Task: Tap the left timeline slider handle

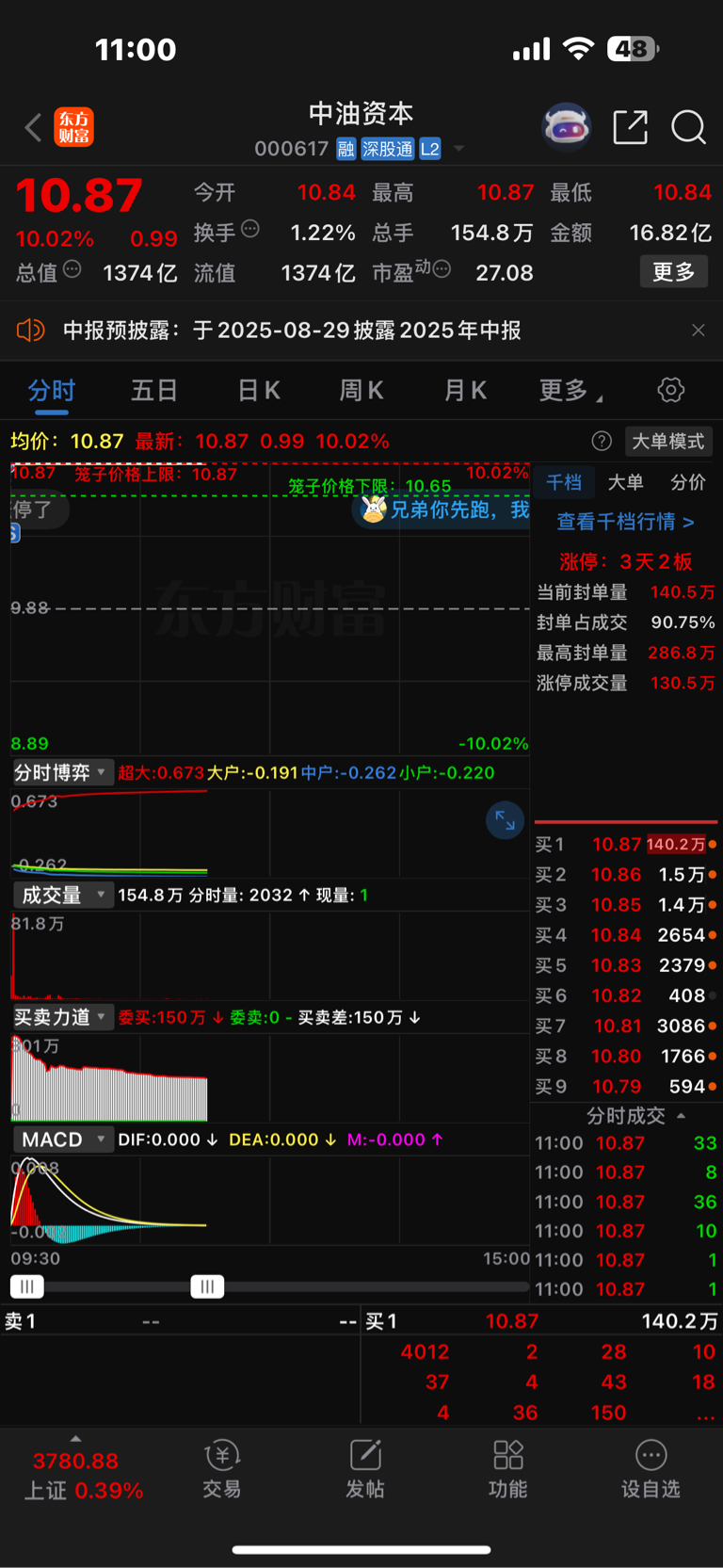Action: [x=26, y=1286]
